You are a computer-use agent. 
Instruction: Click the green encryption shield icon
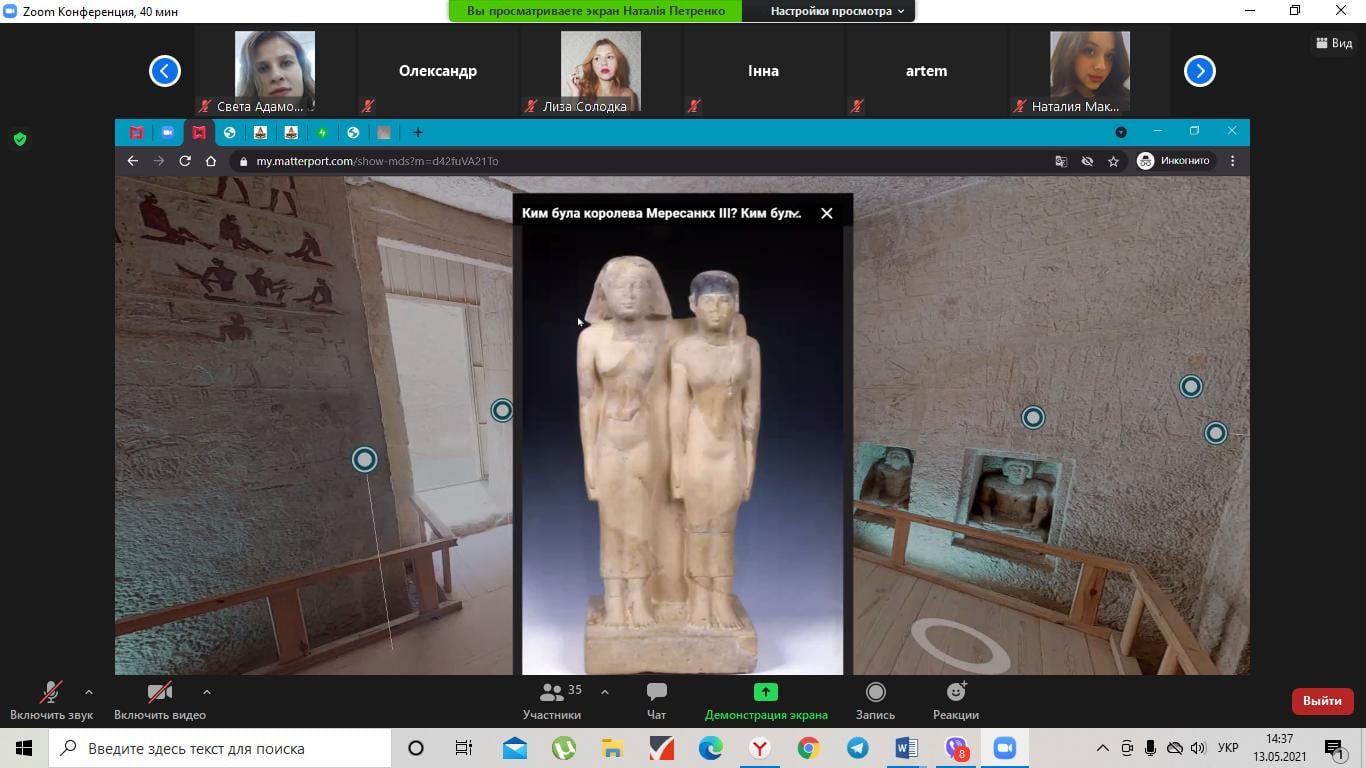(19, 139)
